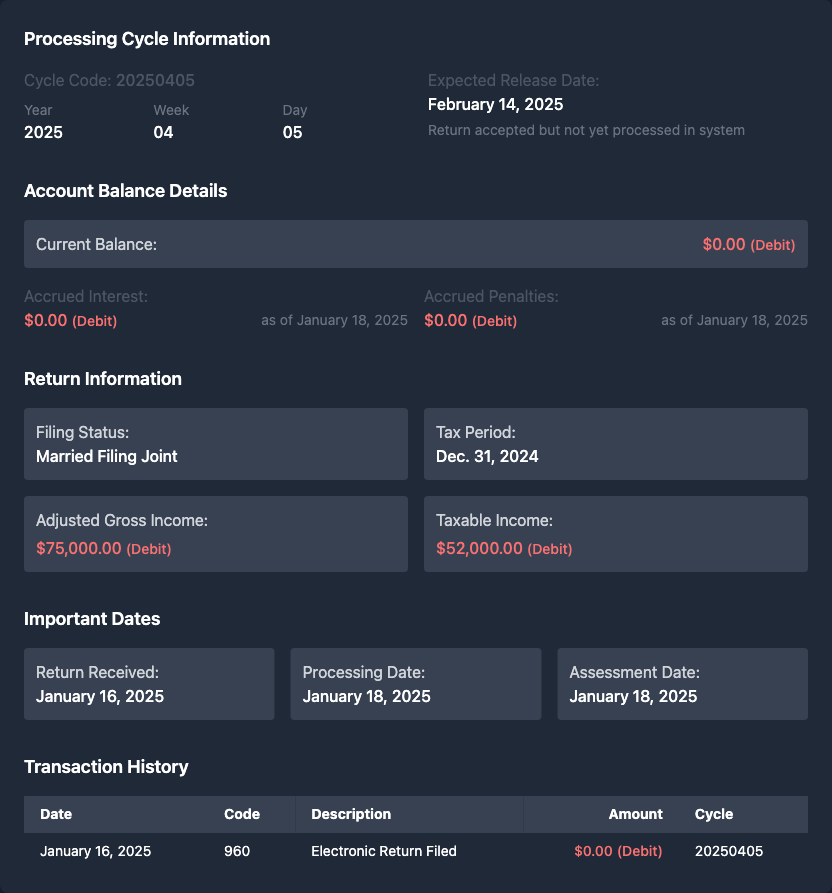The image size is (832, 893).
Task: Click the Current Balance row
Action: point(415,244)
